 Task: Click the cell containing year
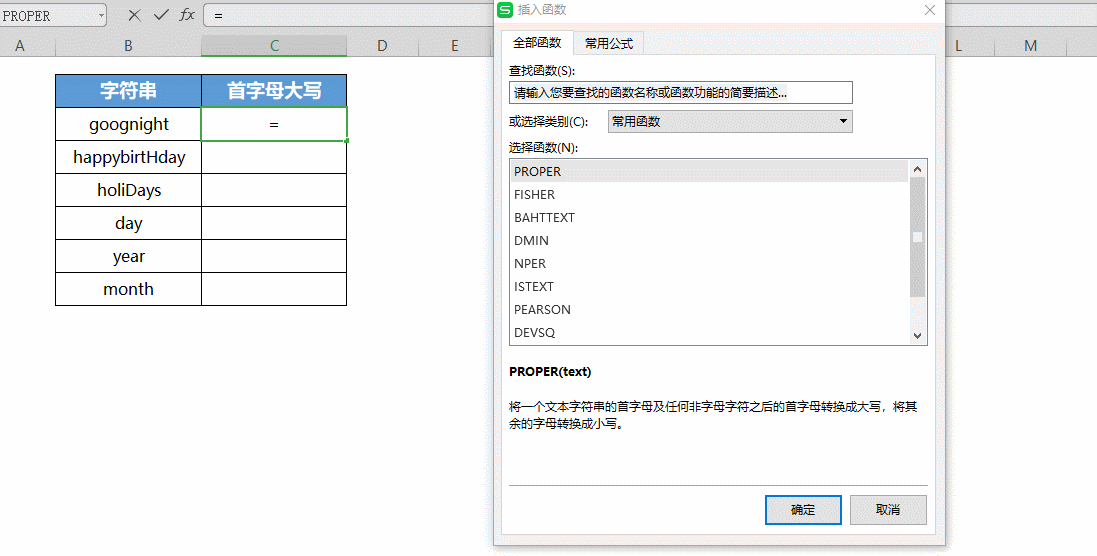(x=128, y=256)
